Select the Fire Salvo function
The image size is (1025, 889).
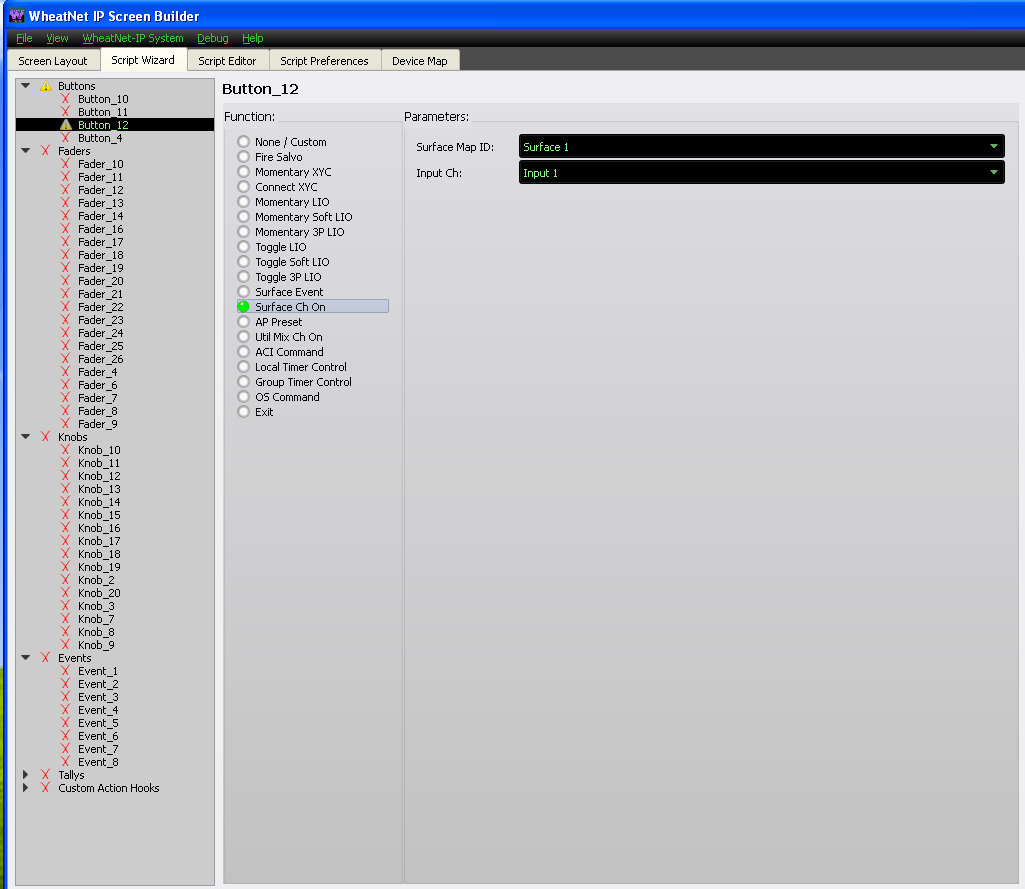tap(242, 157)
